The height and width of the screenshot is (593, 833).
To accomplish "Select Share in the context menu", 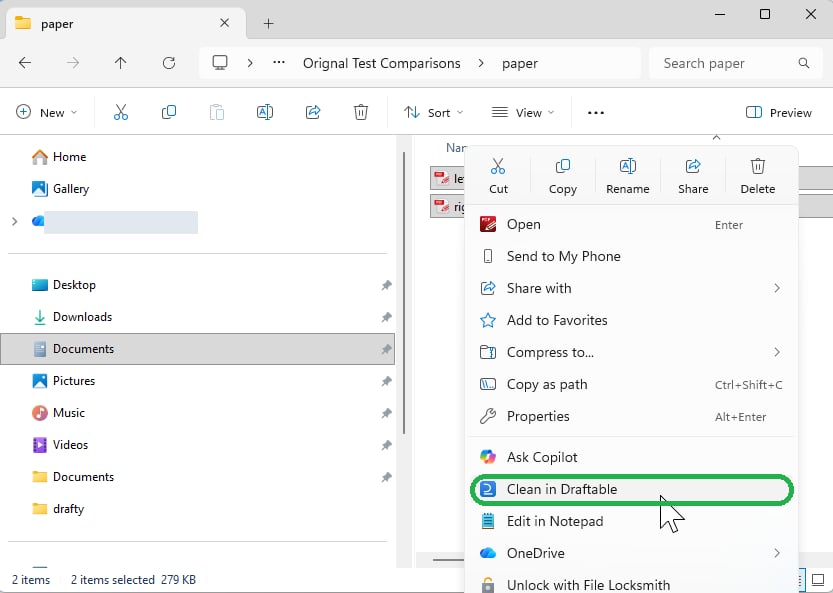I will [x=693, y=176].
